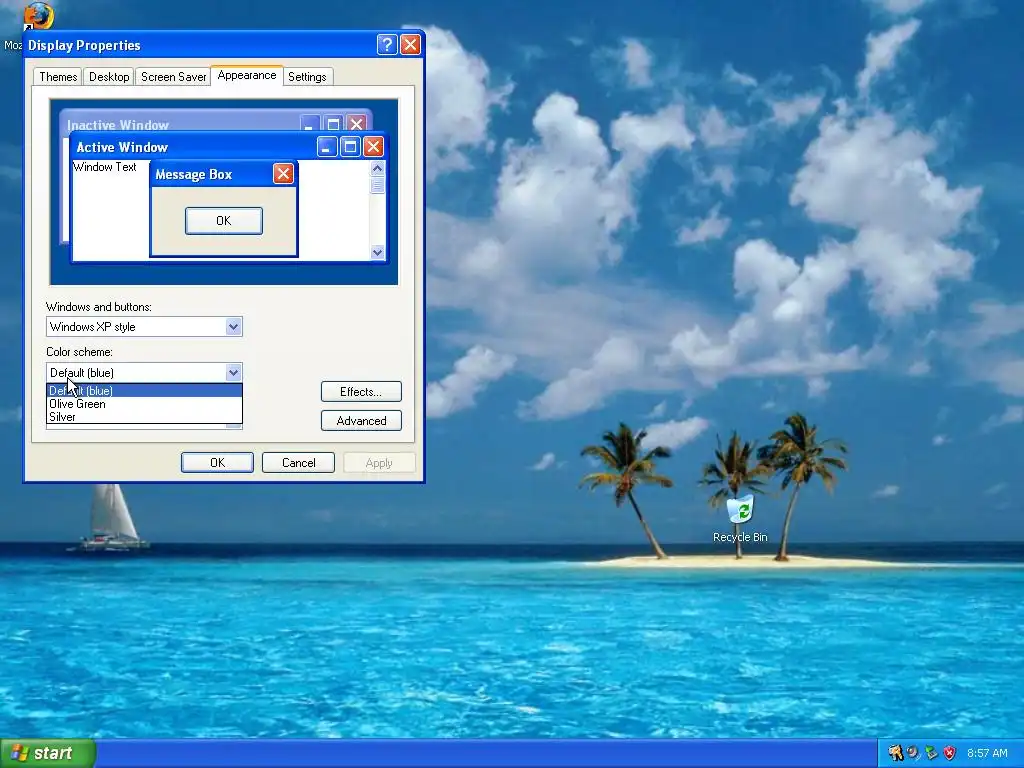
Task: Click the Window Text preview label
Action: (104, 167)
